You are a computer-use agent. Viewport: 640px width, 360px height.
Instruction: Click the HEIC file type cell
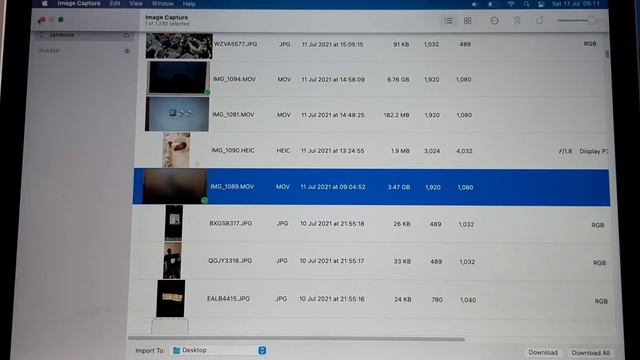283,151
